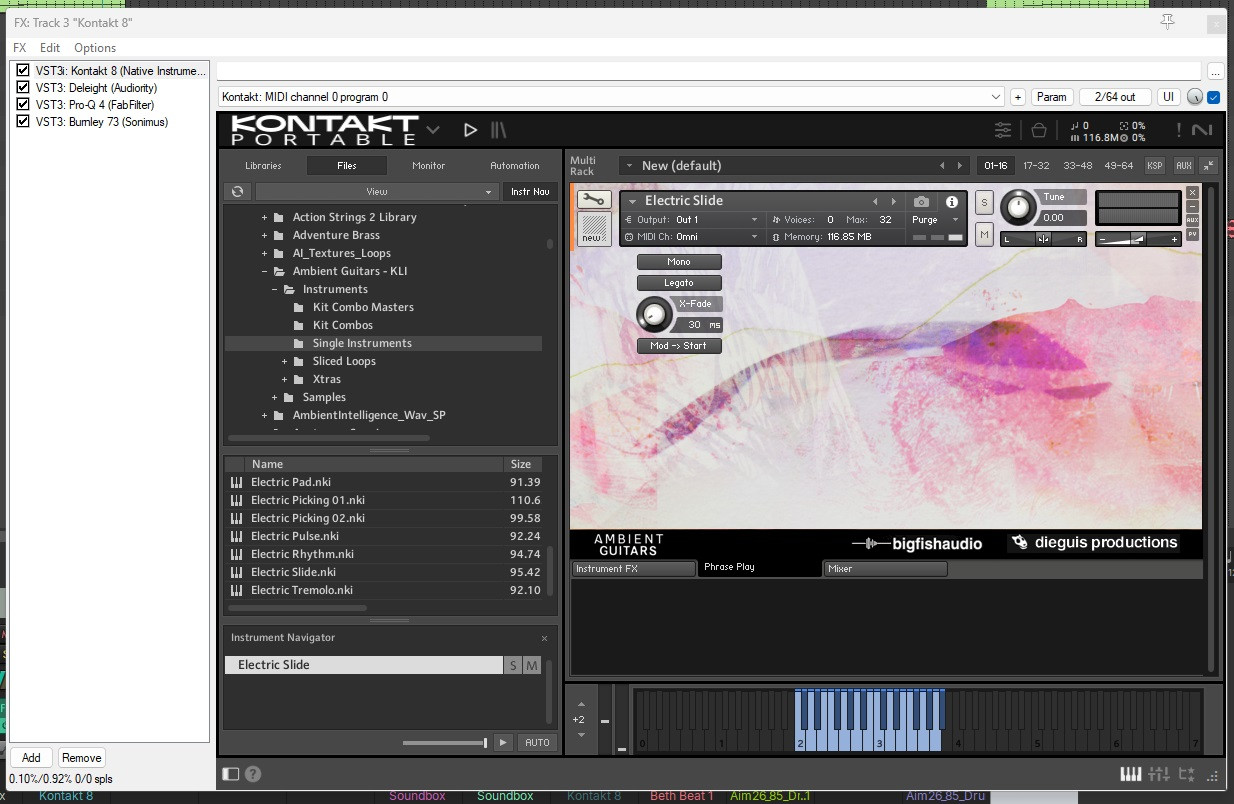The width and height of the screenshot is (1234, 804).
Task: Click the Mod -> Start button
Action: pyautogui.click(x=679, y=346)
